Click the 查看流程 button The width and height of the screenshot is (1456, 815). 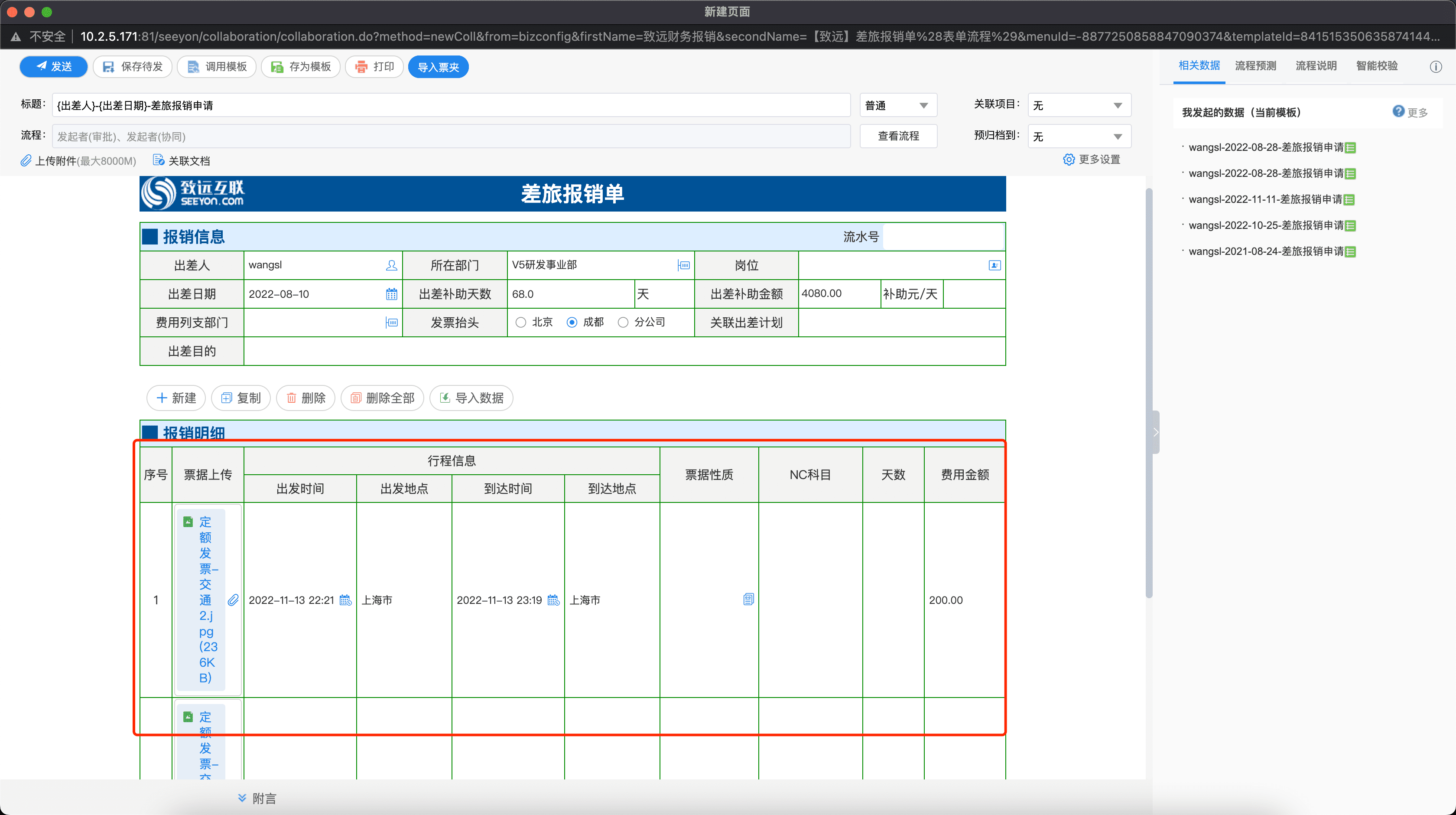coord(898,136)
